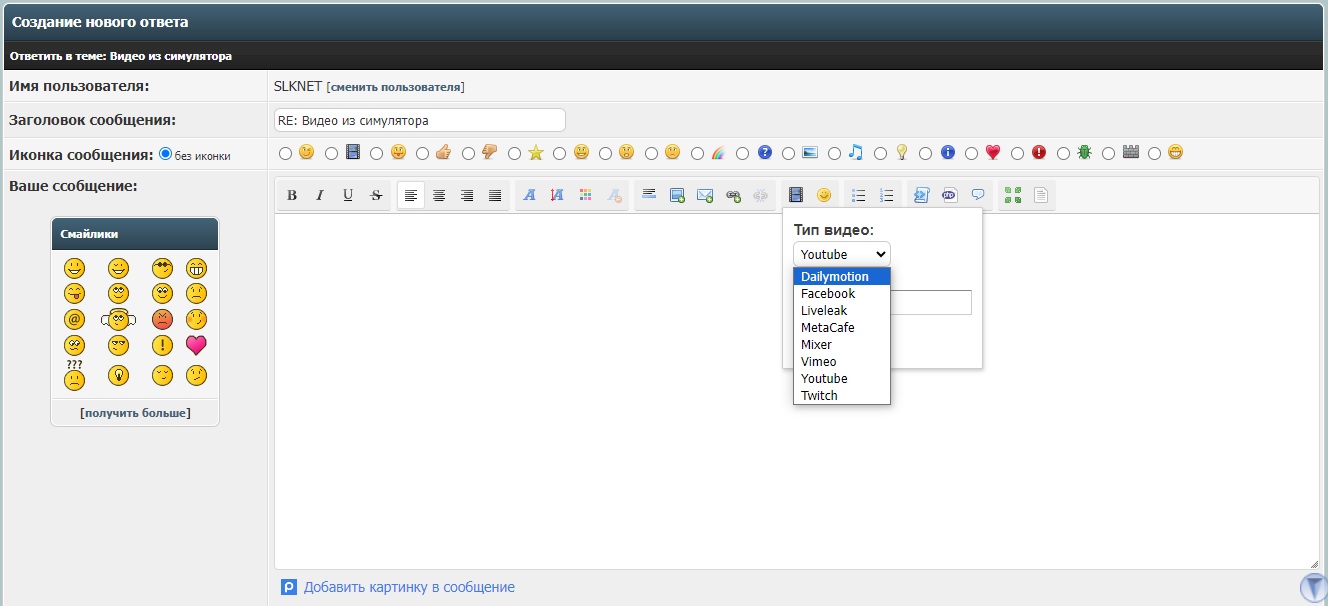Viewport: 1328px width, 606px height.
Task: Open the Youtube video type dropdown
Action: pyautogui.click(x=841, y=254)
